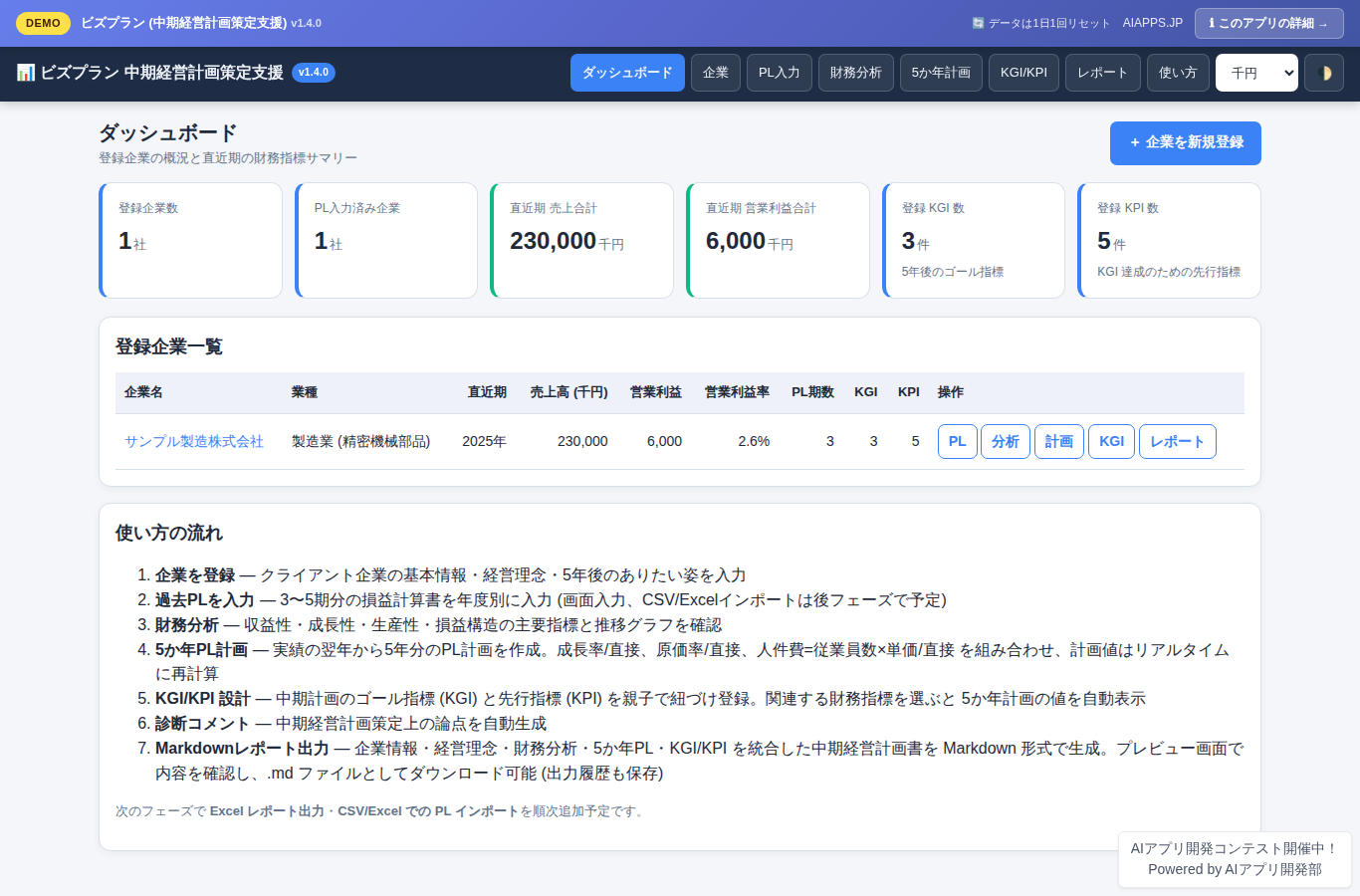Open the 企業 nav tab
This screenshot has height=896, width=1360.
point(716,73)
